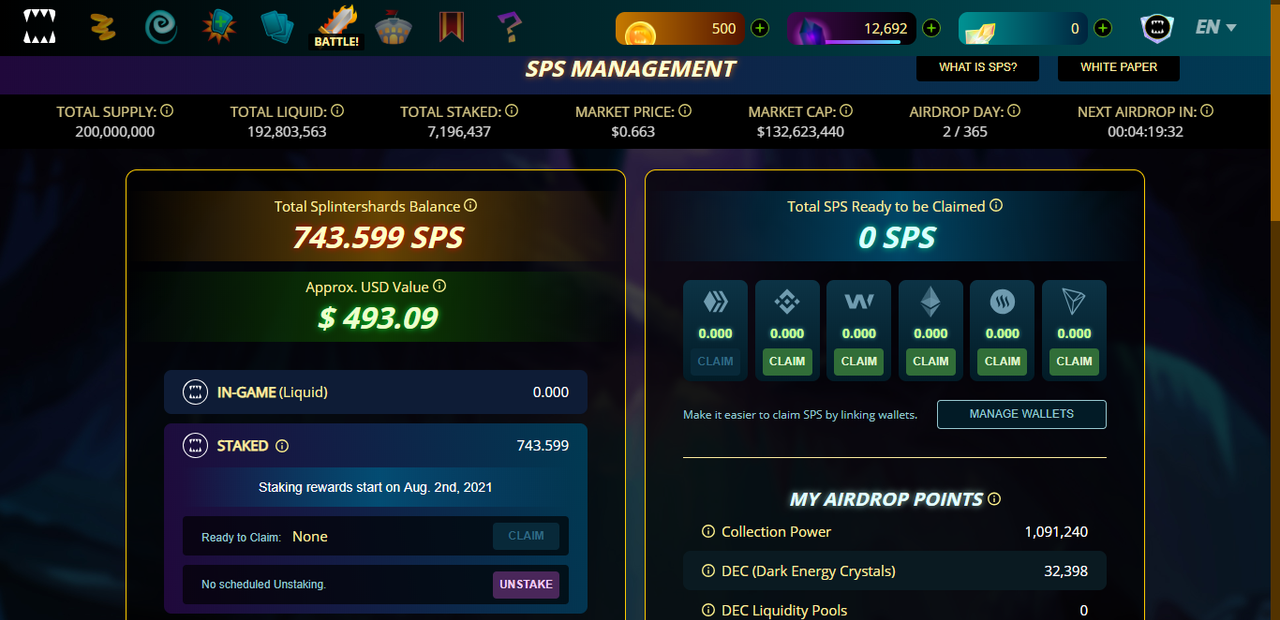Open the Splinterlands home logo

point(39,28)
